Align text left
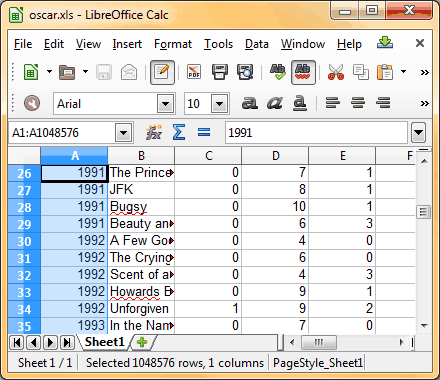 point(333,103)
